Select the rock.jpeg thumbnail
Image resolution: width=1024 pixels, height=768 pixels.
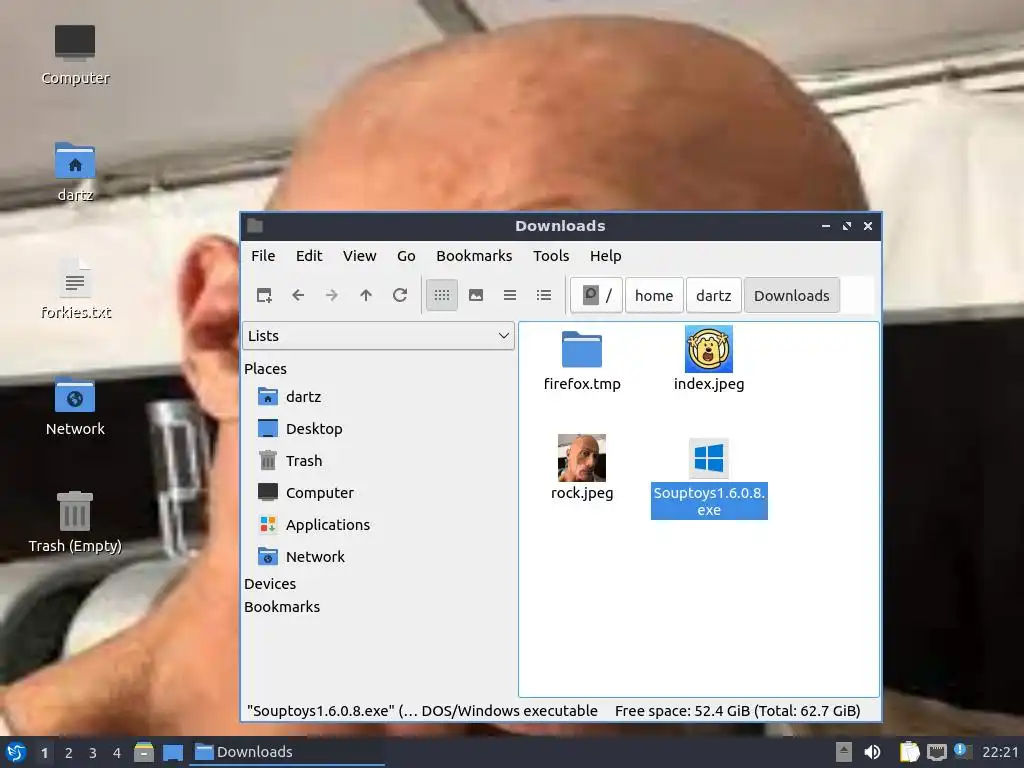(581, 458)
